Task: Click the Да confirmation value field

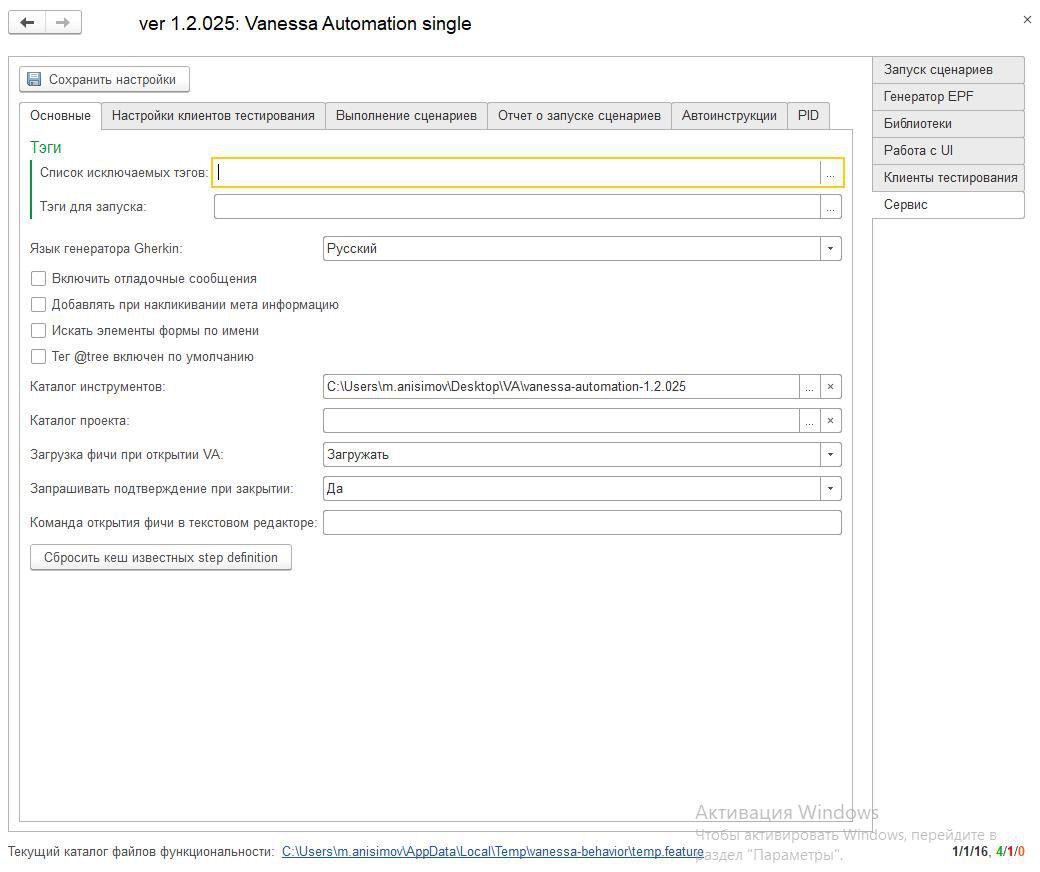Action: (x=572, y=489)
